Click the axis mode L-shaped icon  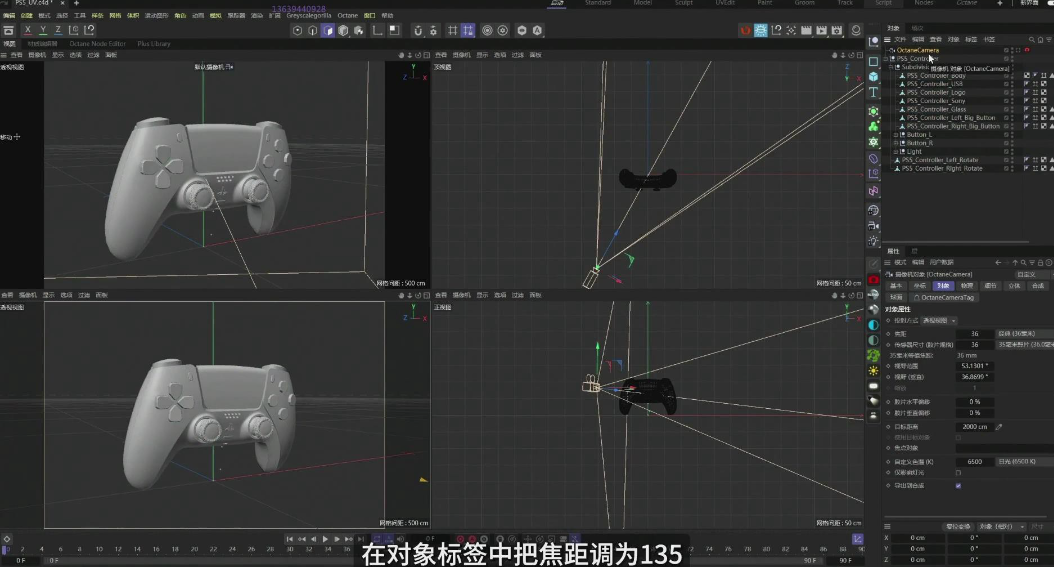pyautogui.click(x=377, y=30)
